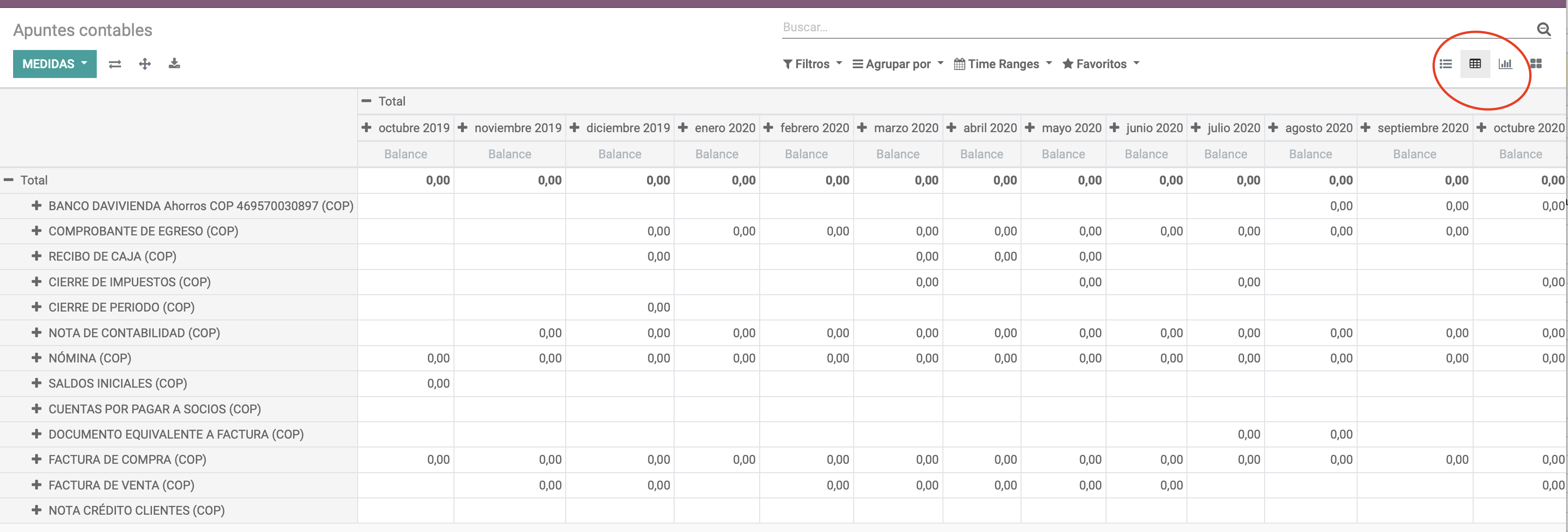Screen dimensions: 1568x532
Task: Expand RECIBO DE CAJA row
Action: pos(36,256)
